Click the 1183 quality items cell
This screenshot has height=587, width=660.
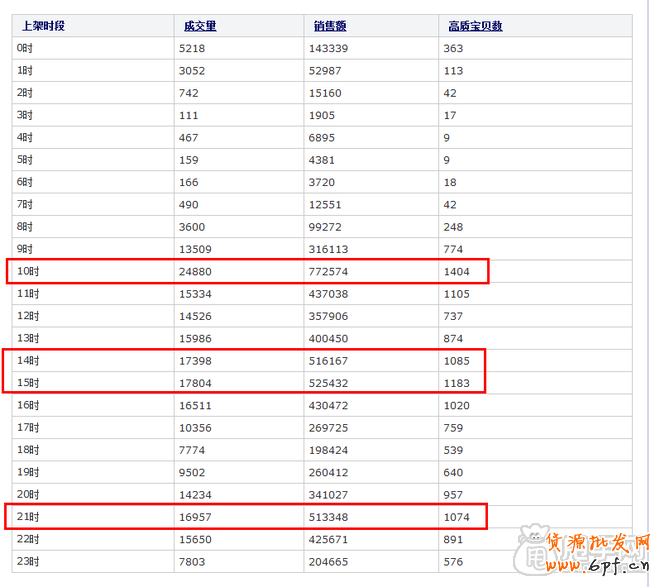[457, 382]
